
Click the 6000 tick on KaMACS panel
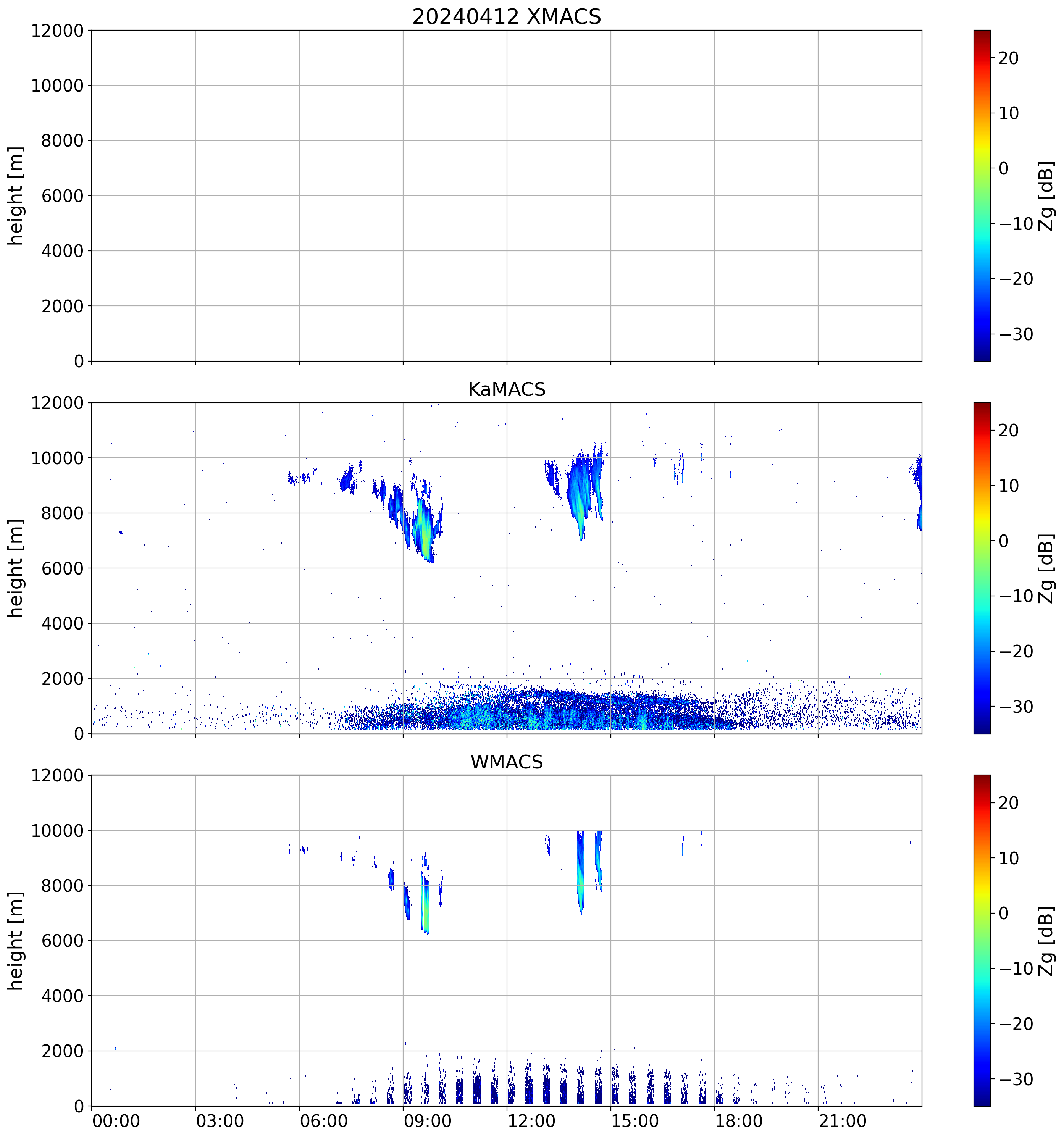click(x=62, y=568)
